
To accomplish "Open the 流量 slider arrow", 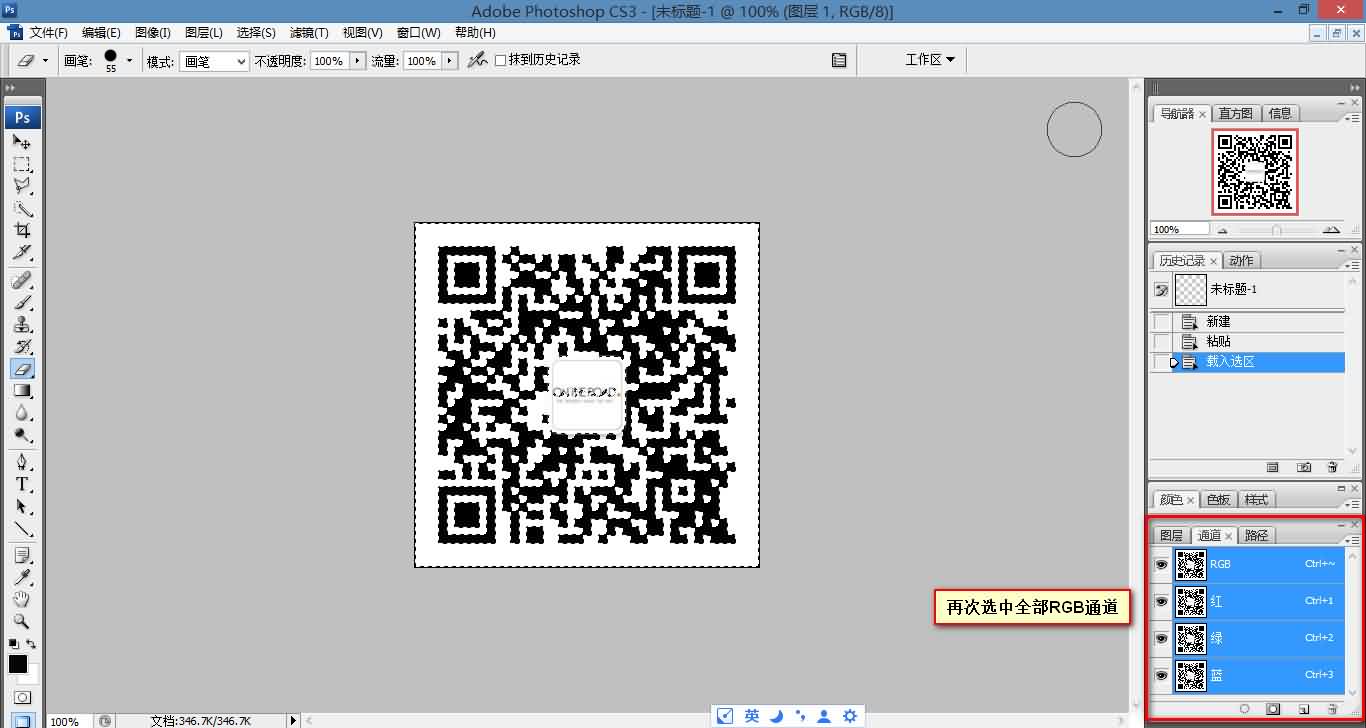I will point(449,61).
